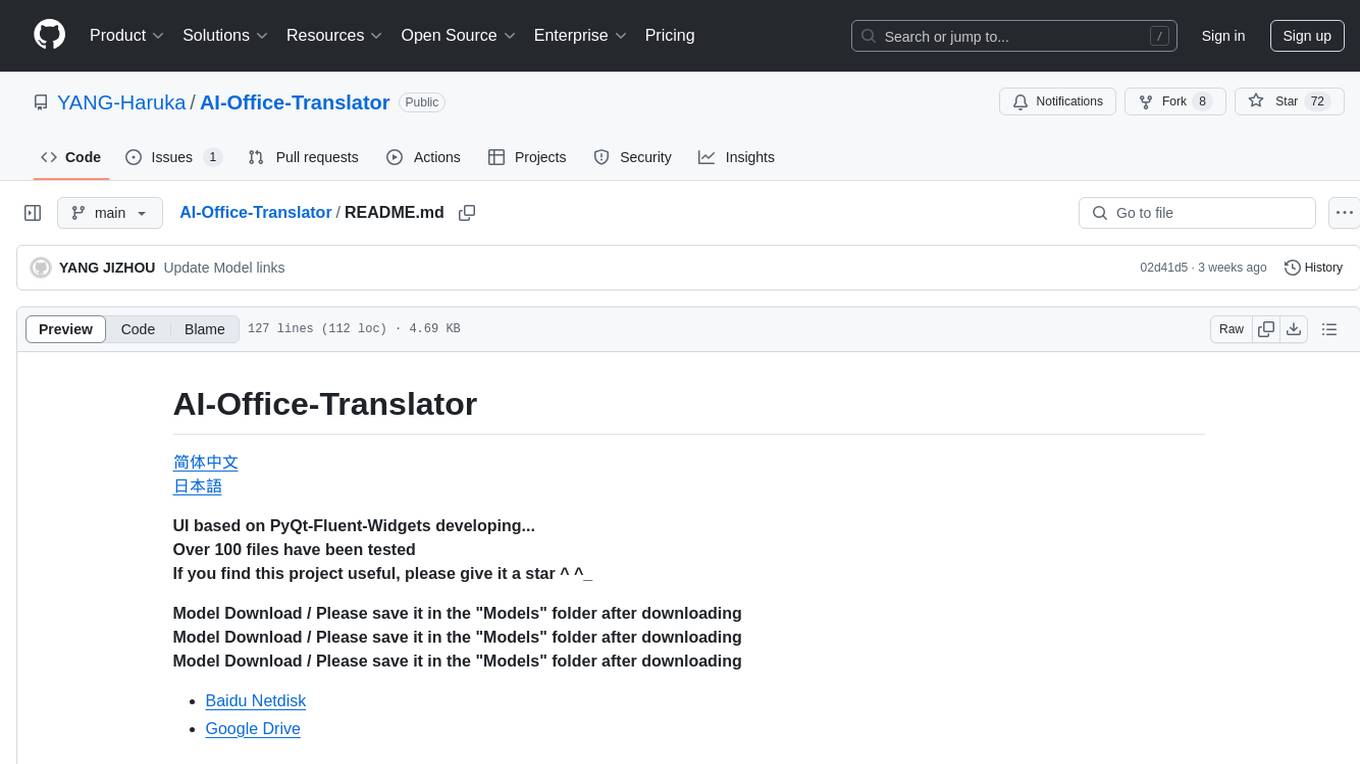The width and height of the screenshot is (1360, 764).
Task: Switch to the Actions tab
Action: tap(423, 157)
